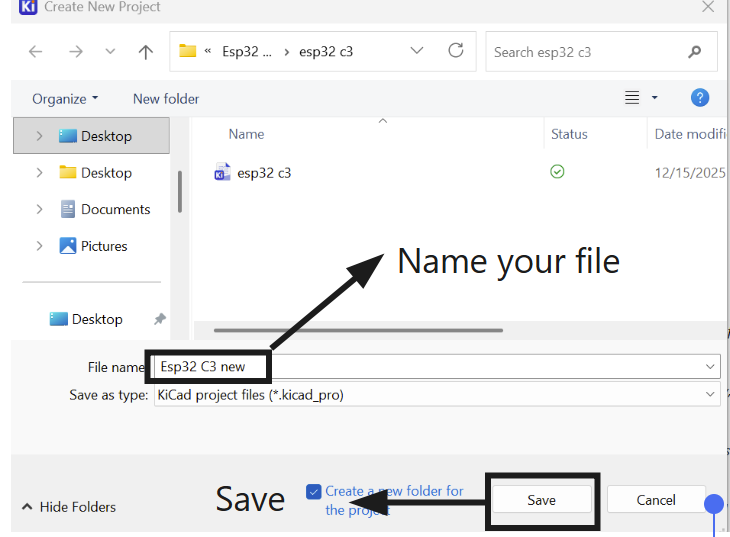Open the Organize menu
The height and width of the screenshot is (537, 730).
(x=65, y=99)
